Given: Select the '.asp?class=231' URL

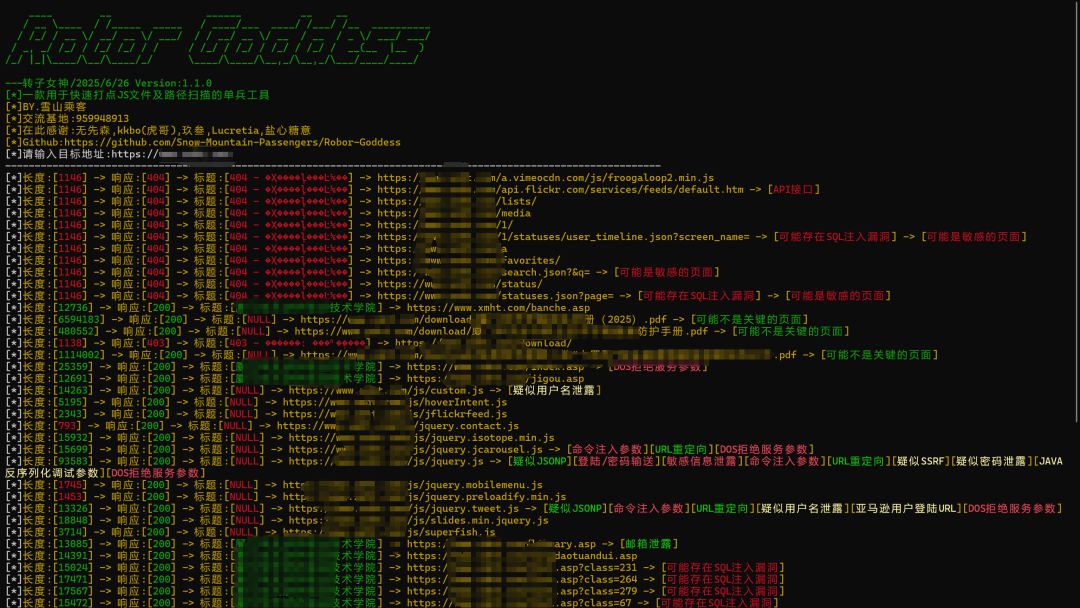Looking at the screenshot, I should pyautogui.click(x=521, y=567).
